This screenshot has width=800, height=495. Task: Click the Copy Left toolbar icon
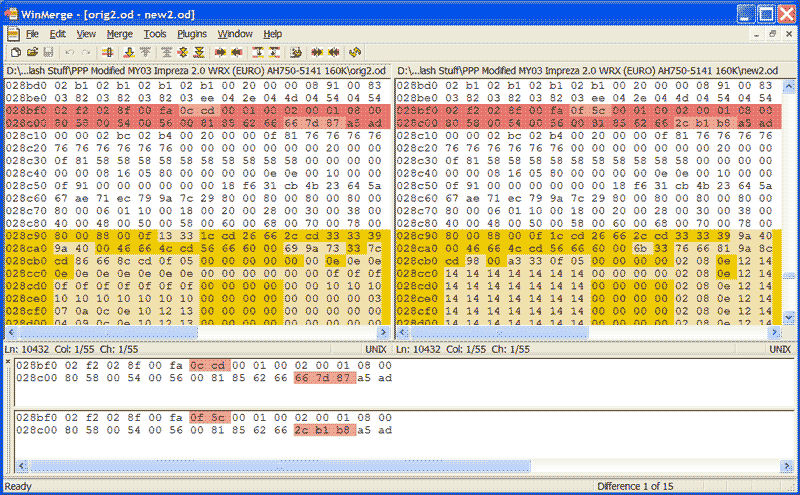tap(237, 51)
